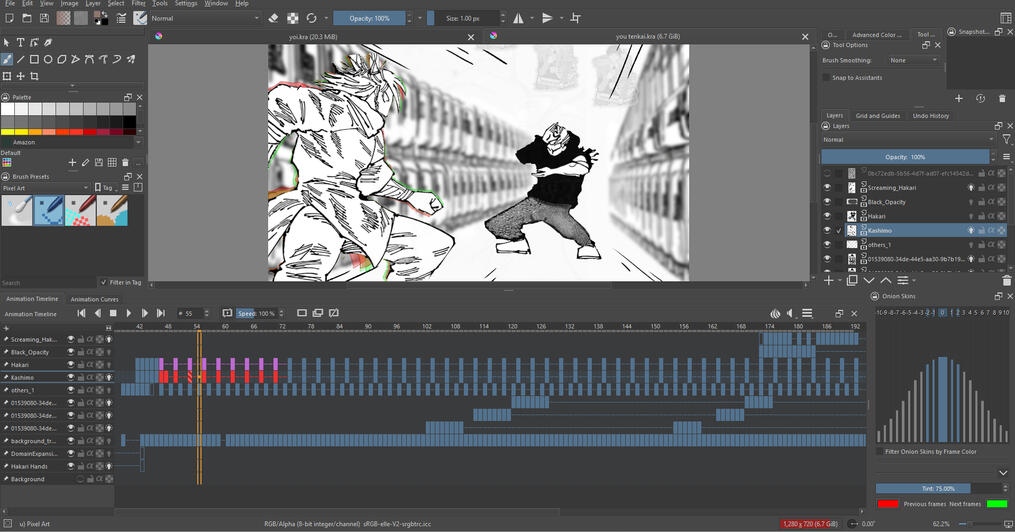Activate the Crop tool
The image size is (1015, 532).
tap(35, 76)
